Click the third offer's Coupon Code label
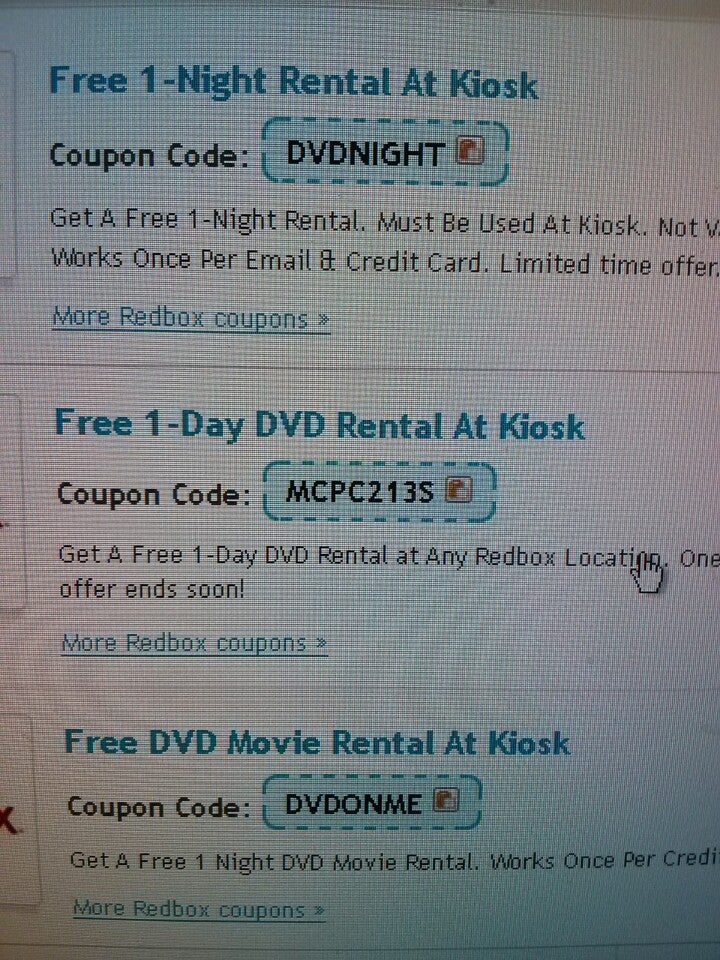Viewport: 720px width, 960px height. pyautogui.click(x=159, y=807)
